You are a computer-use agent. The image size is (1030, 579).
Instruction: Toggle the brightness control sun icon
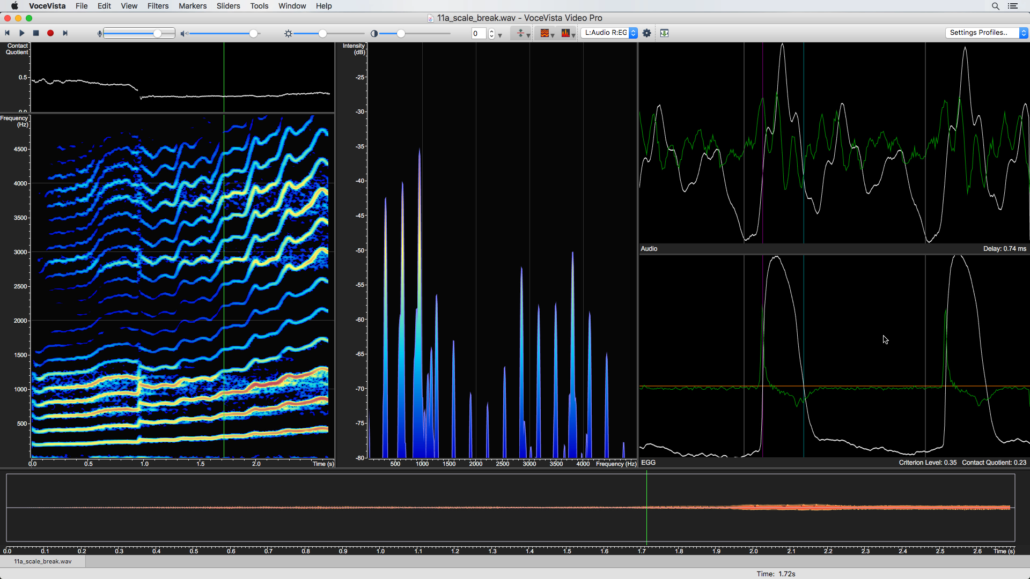pos(288,33)
